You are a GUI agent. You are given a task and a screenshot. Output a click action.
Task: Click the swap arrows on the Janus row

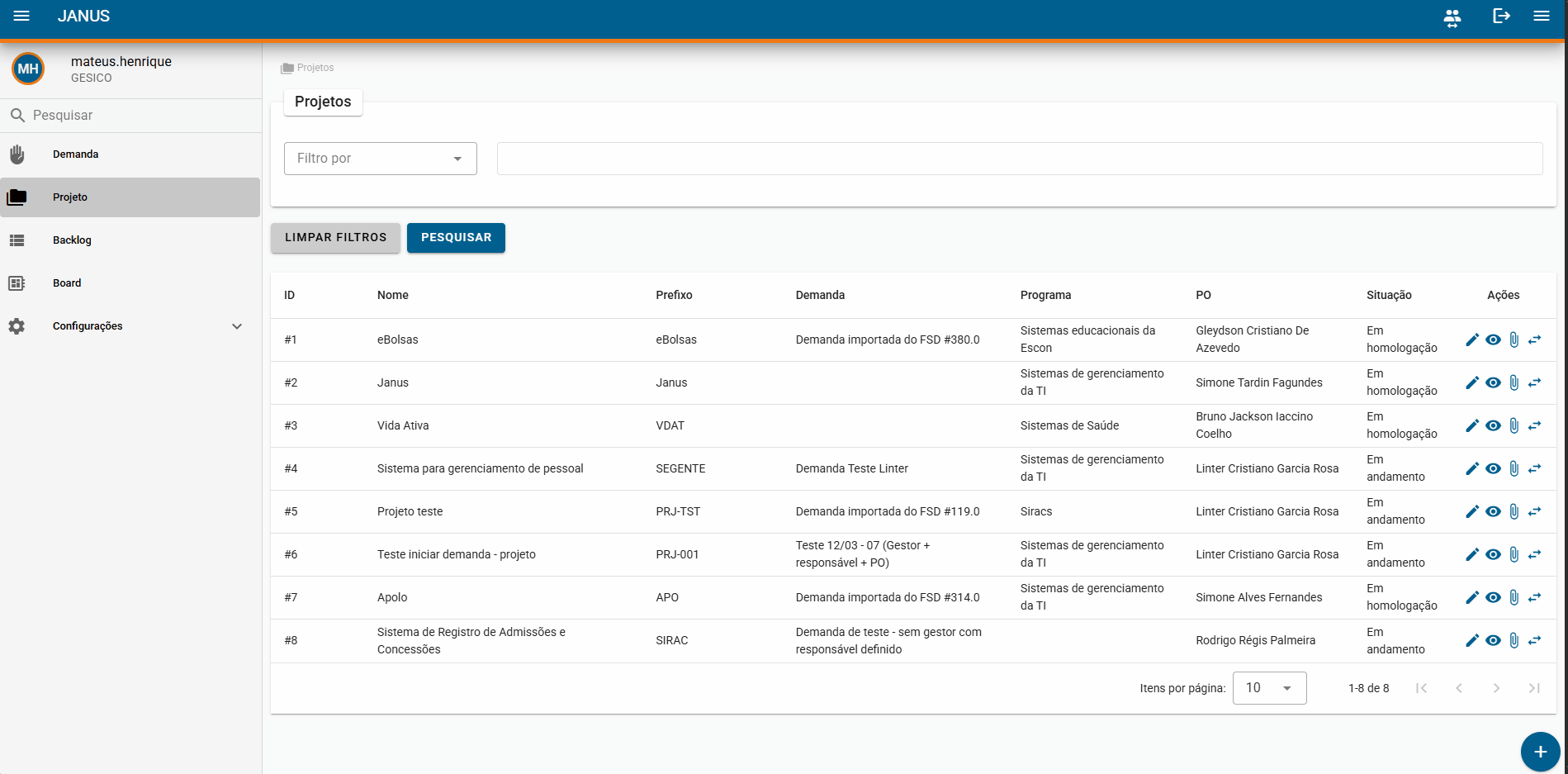[1534, 382]
